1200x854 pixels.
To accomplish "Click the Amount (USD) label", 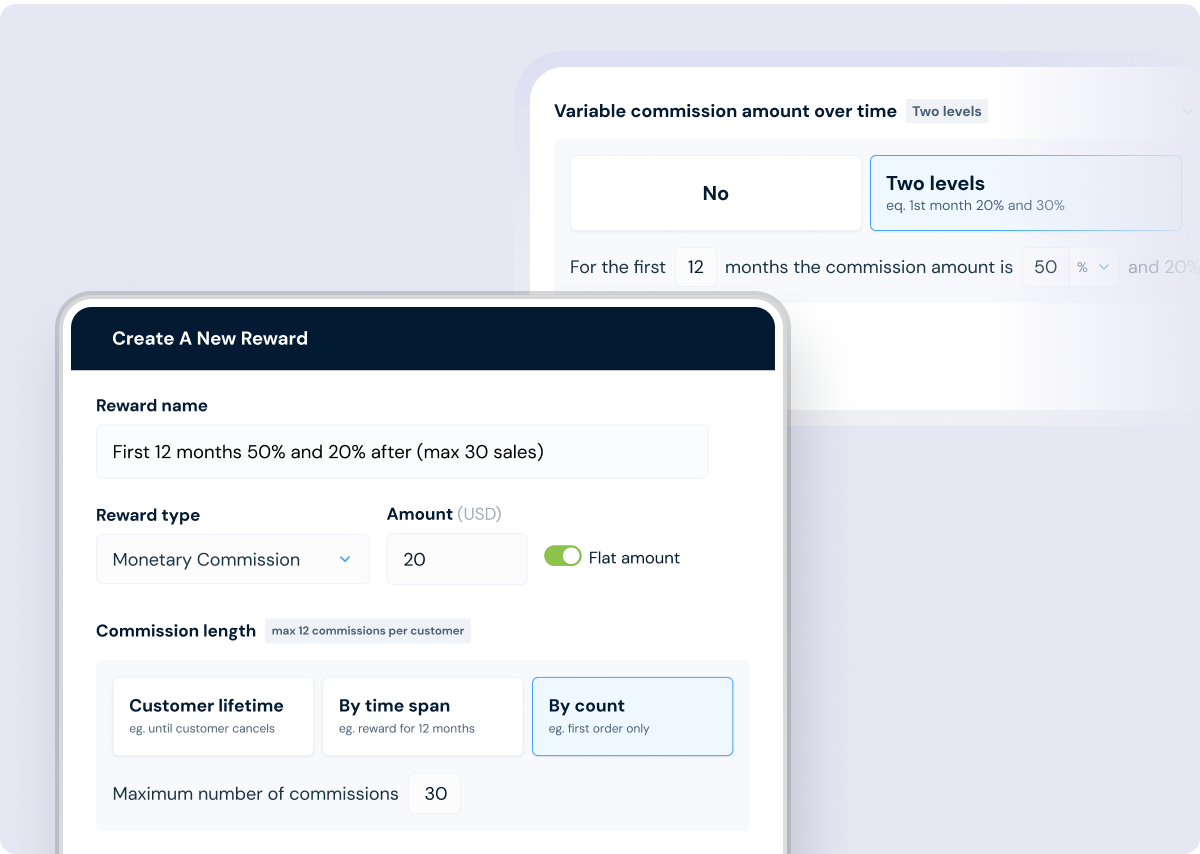I will (x=444, y=514).
